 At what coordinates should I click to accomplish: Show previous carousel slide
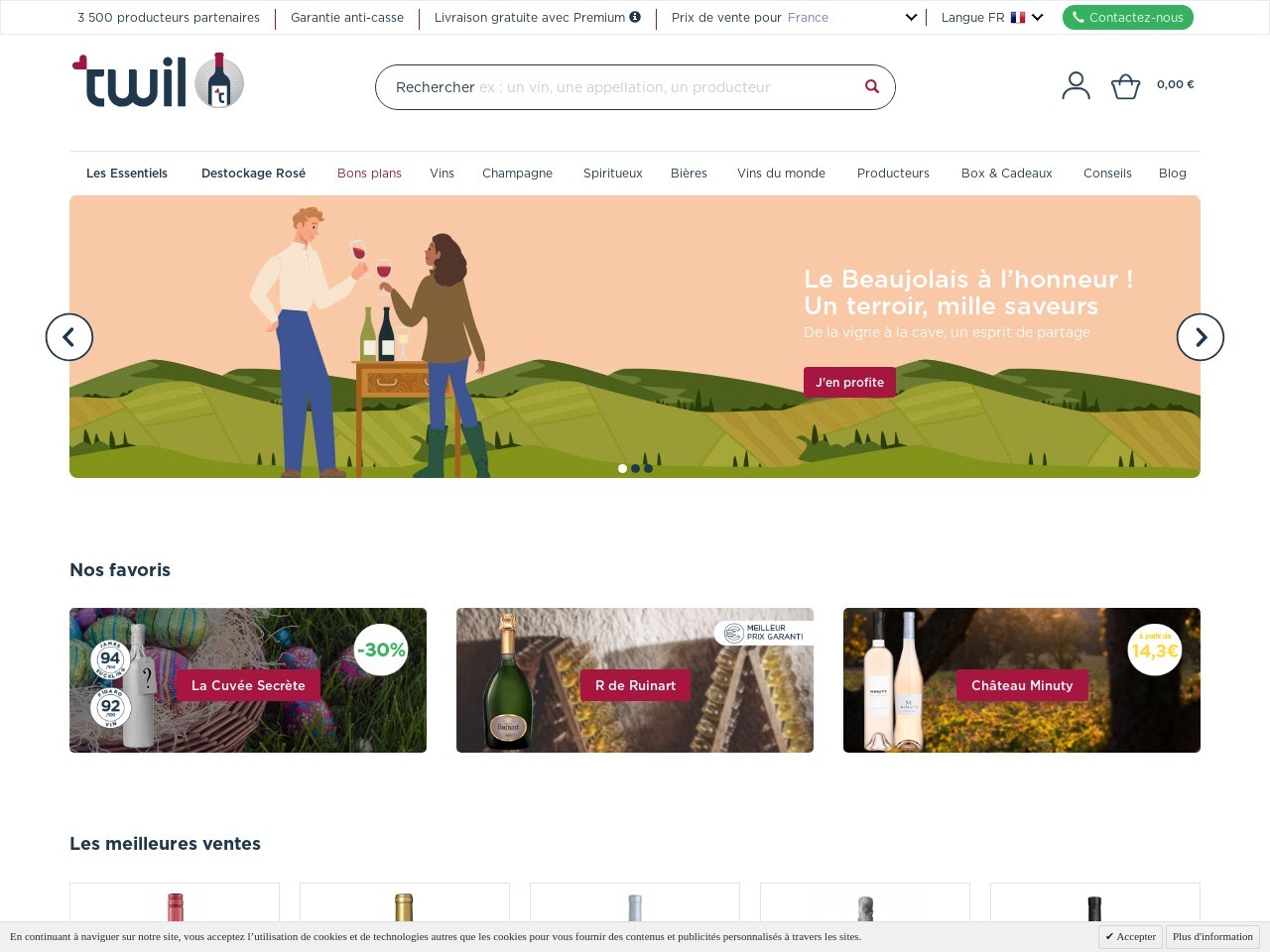coord(69,337)
